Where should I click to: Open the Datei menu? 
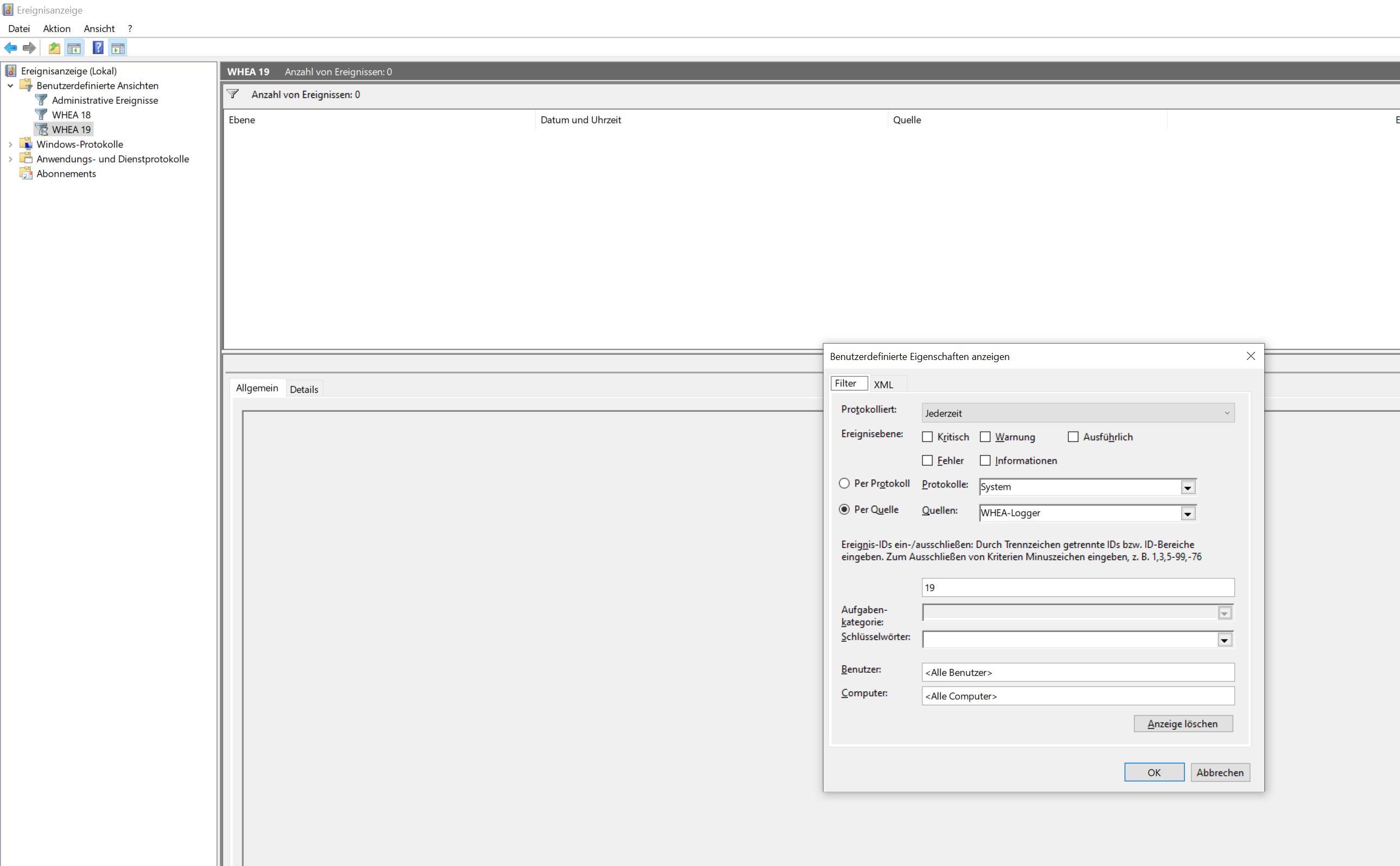click(19, 29)
